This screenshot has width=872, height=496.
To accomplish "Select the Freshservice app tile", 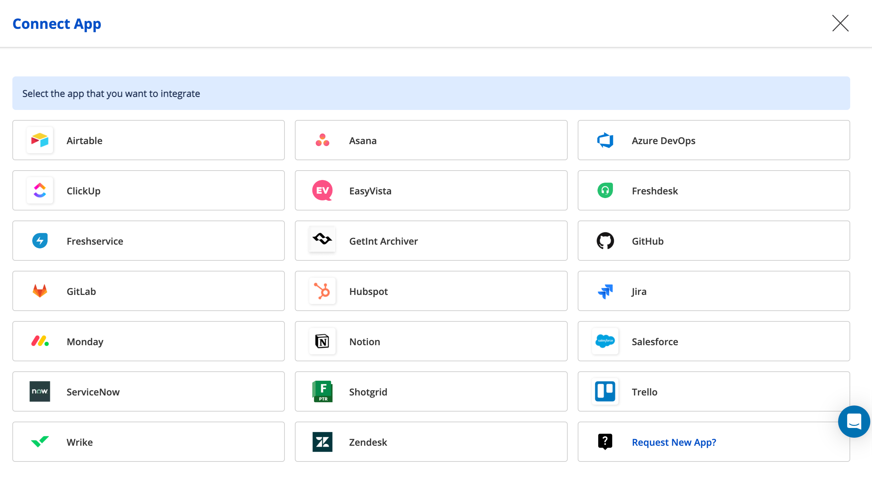I will [x=148, y=241].
